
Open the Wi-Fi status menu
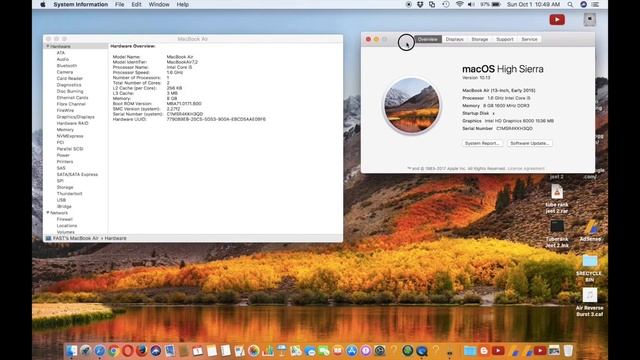tap(460, 4)
